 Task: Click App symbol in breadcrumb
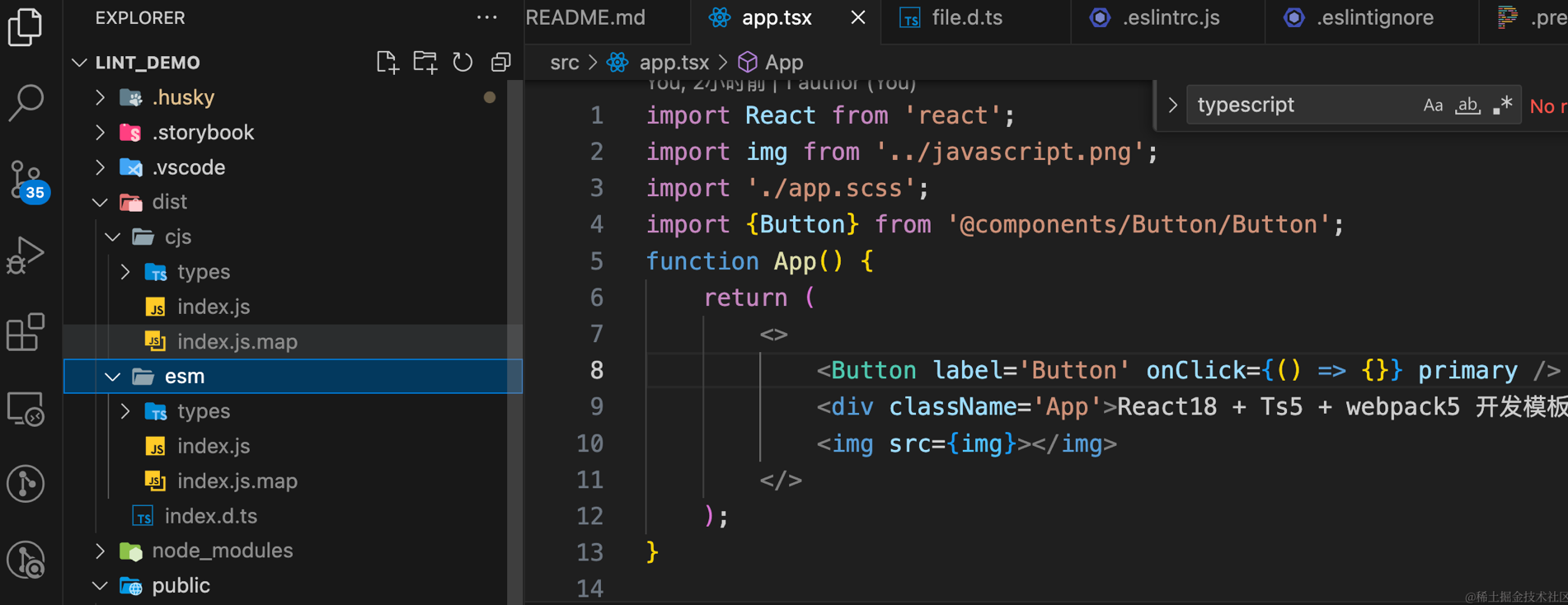point(783,63)
